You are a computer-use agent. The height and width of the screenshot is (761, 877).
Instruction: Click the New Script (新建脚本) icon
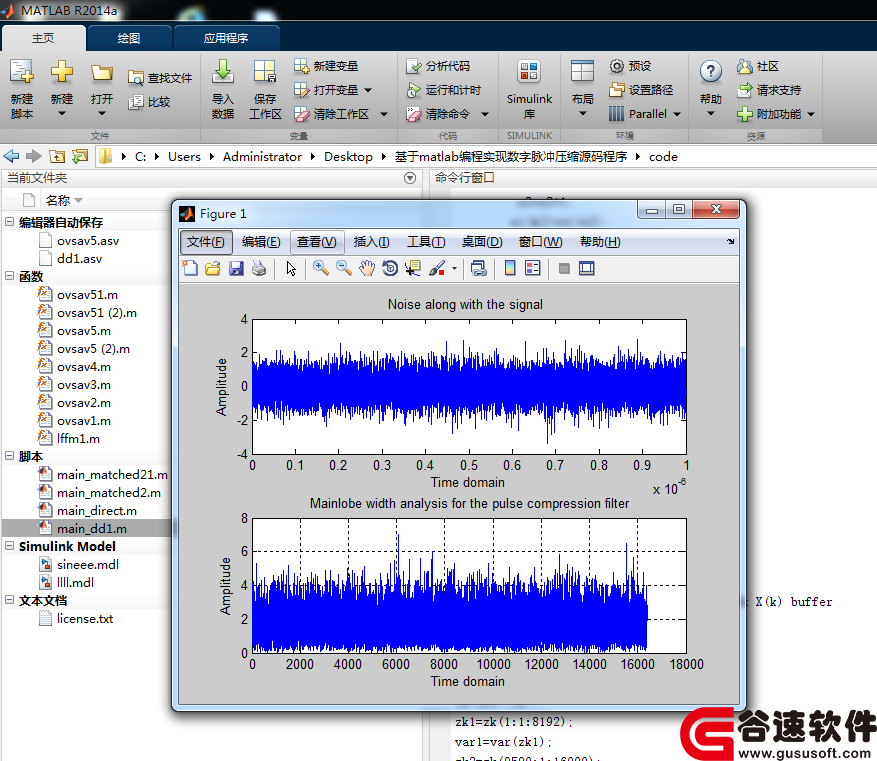[22, 73]
